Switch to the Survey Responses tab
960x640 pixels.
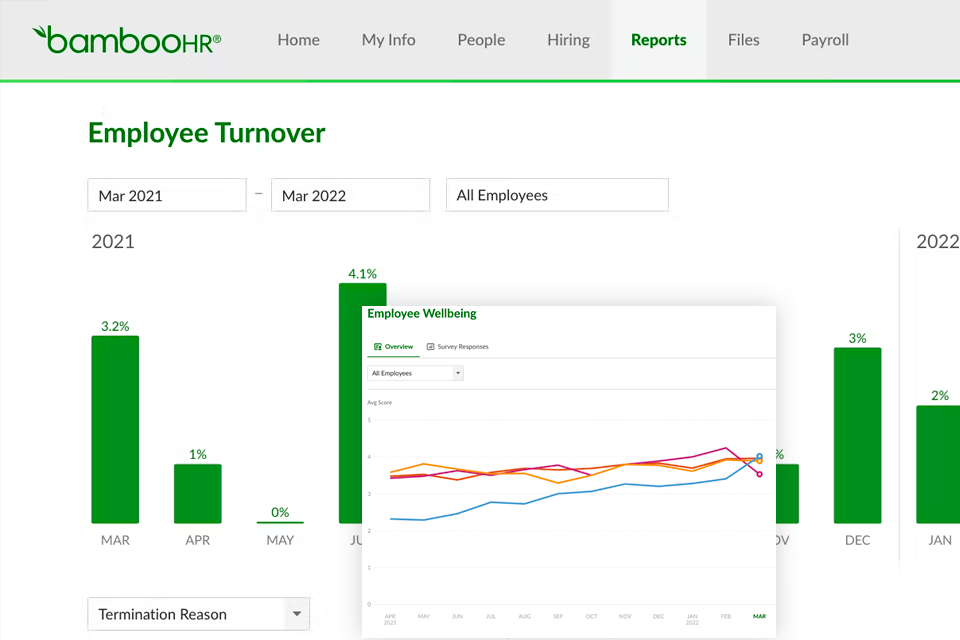[x=457, y=347]
